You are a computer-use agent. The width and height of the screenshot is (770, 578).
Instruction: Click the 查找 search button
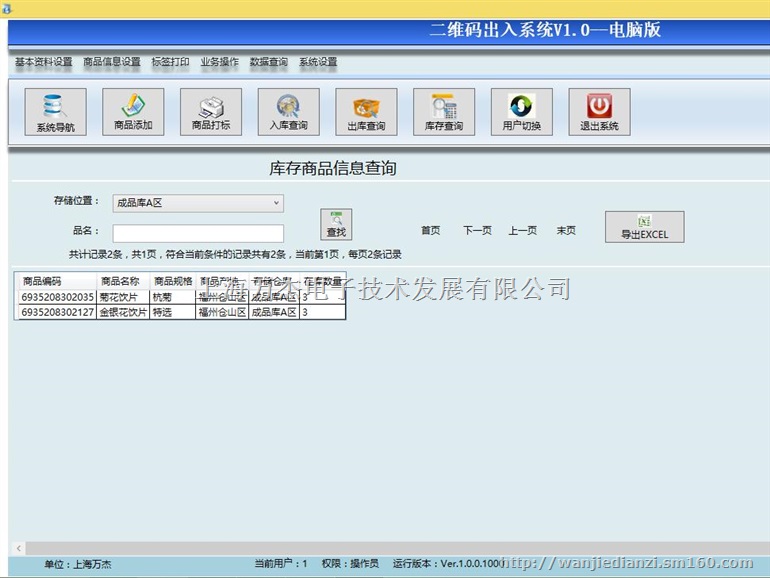[x=336, y=224]
